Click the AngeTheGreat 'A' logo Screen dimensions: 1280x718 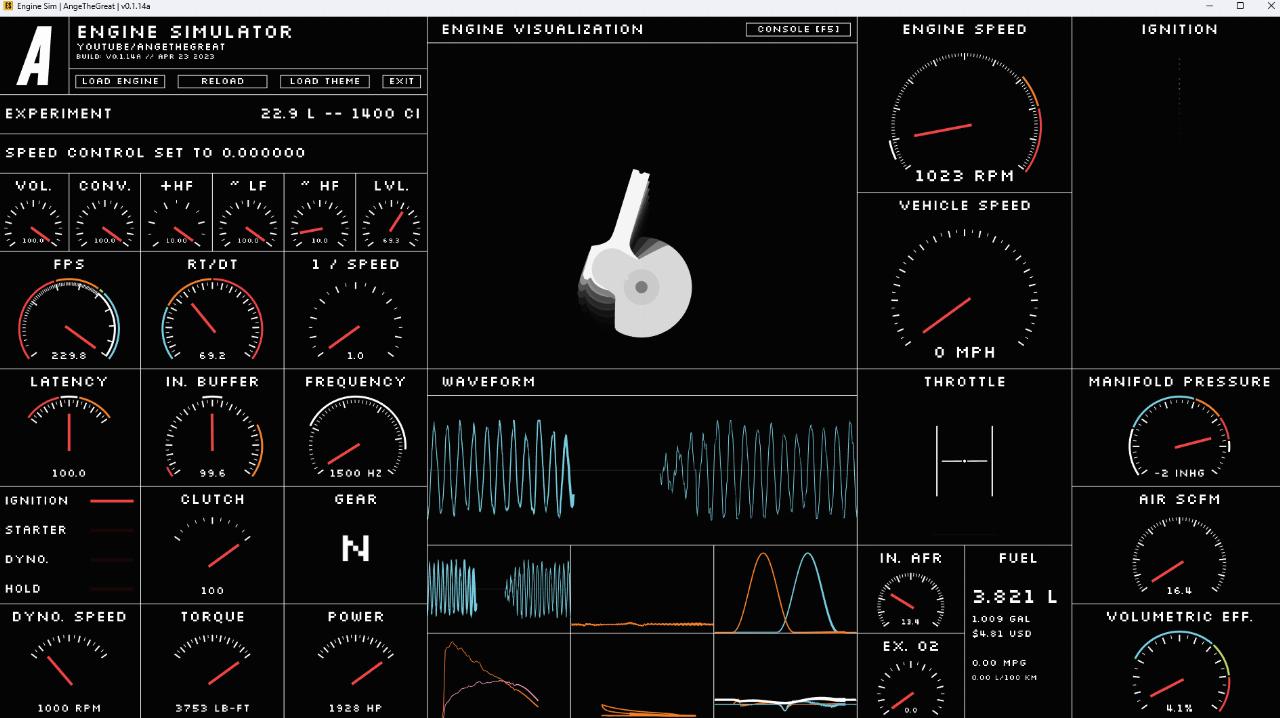pos(35,56)
